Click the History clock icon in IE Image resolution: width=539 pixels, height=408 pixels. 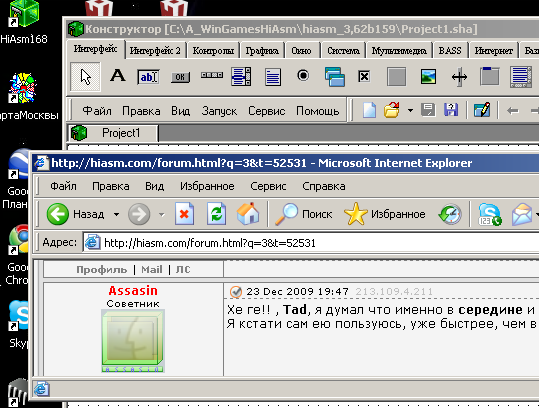point(450,214)
